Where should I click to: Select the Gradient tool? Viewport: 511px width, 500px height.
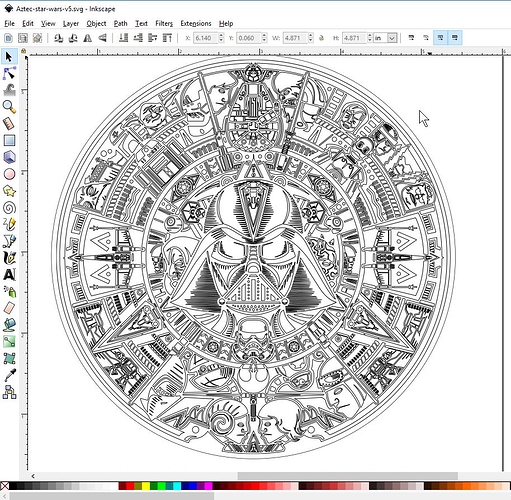click(9, 341)
